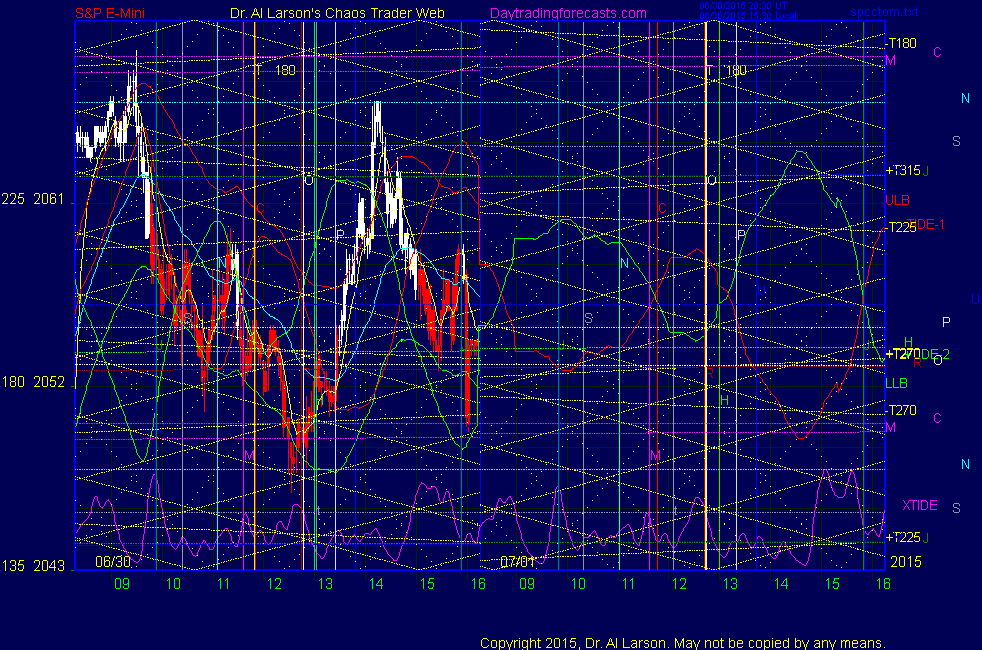
Task: Click hour "13" of the 07/01 session
Action: click(x=730, y=584)
